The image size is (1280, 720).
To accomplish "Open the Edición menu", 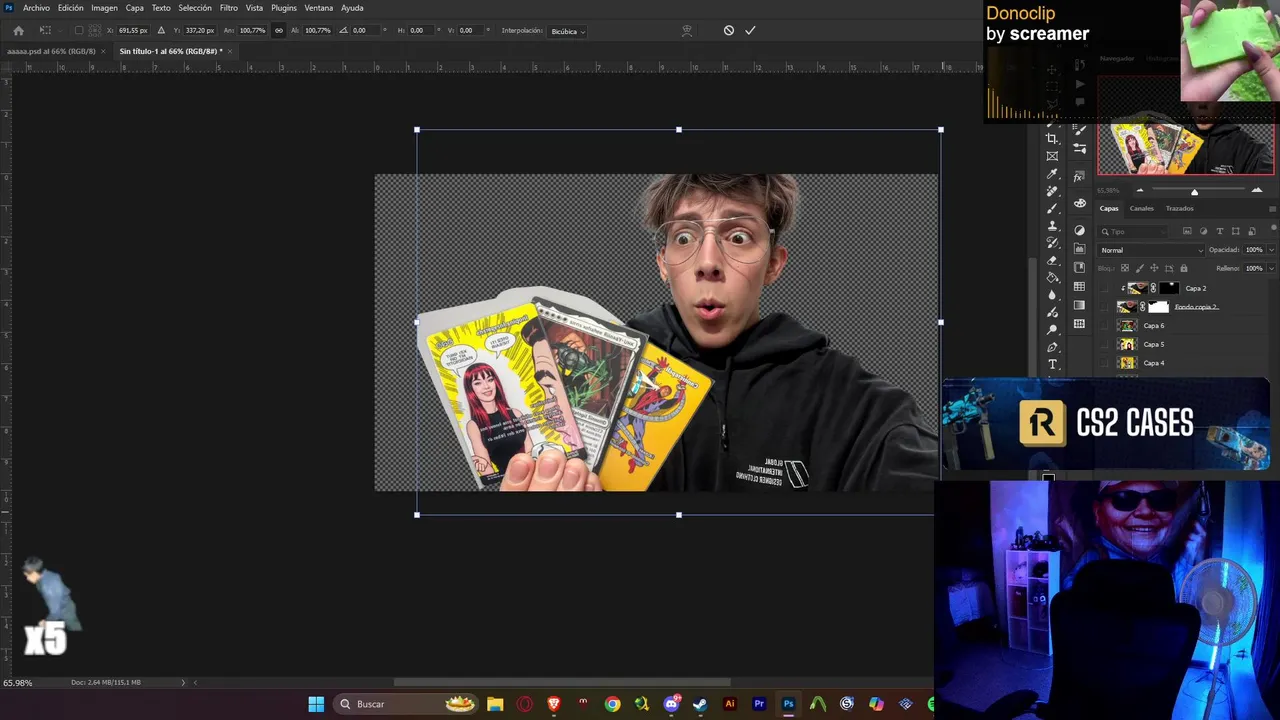I will [71, 8].
